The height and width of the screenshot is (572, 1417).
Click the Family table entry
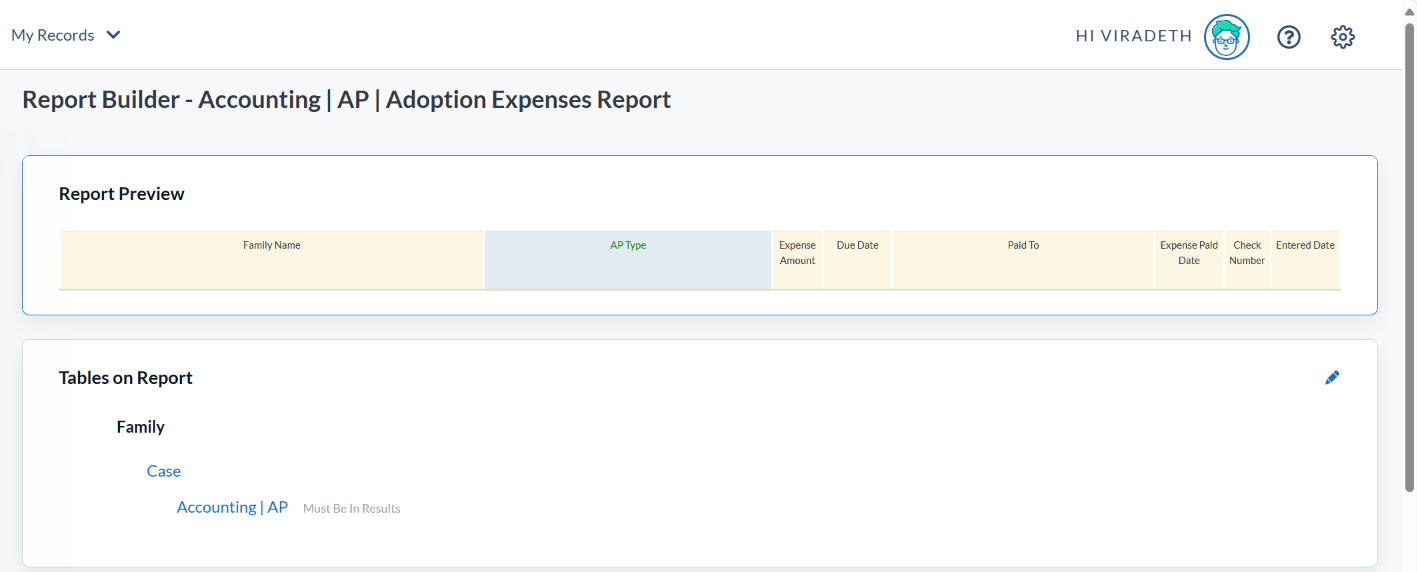(x=140, y=427)
